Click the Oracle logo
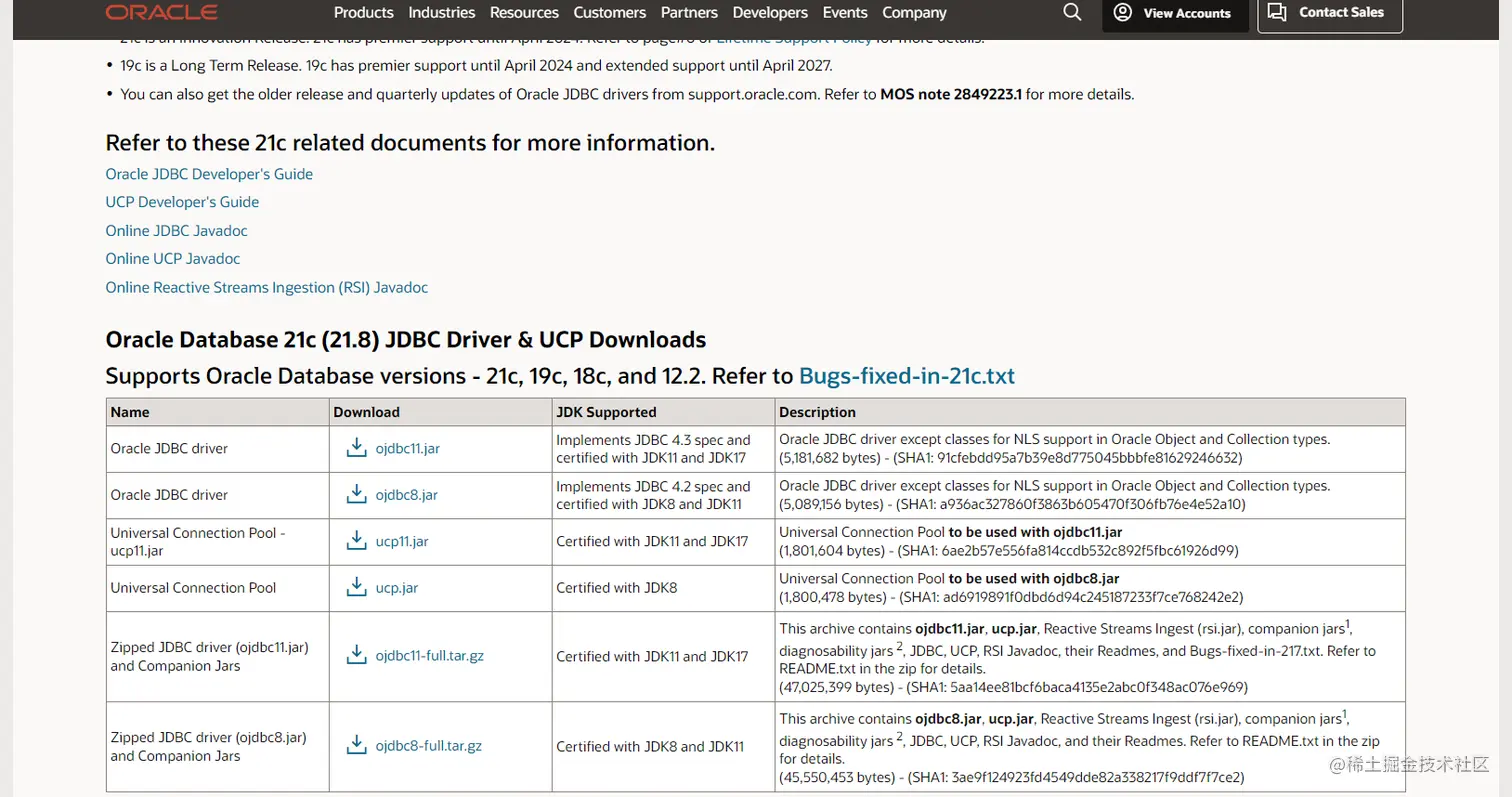Image resolution: width=1512 pixels, height=797 pixels. [x=162, y=12]
